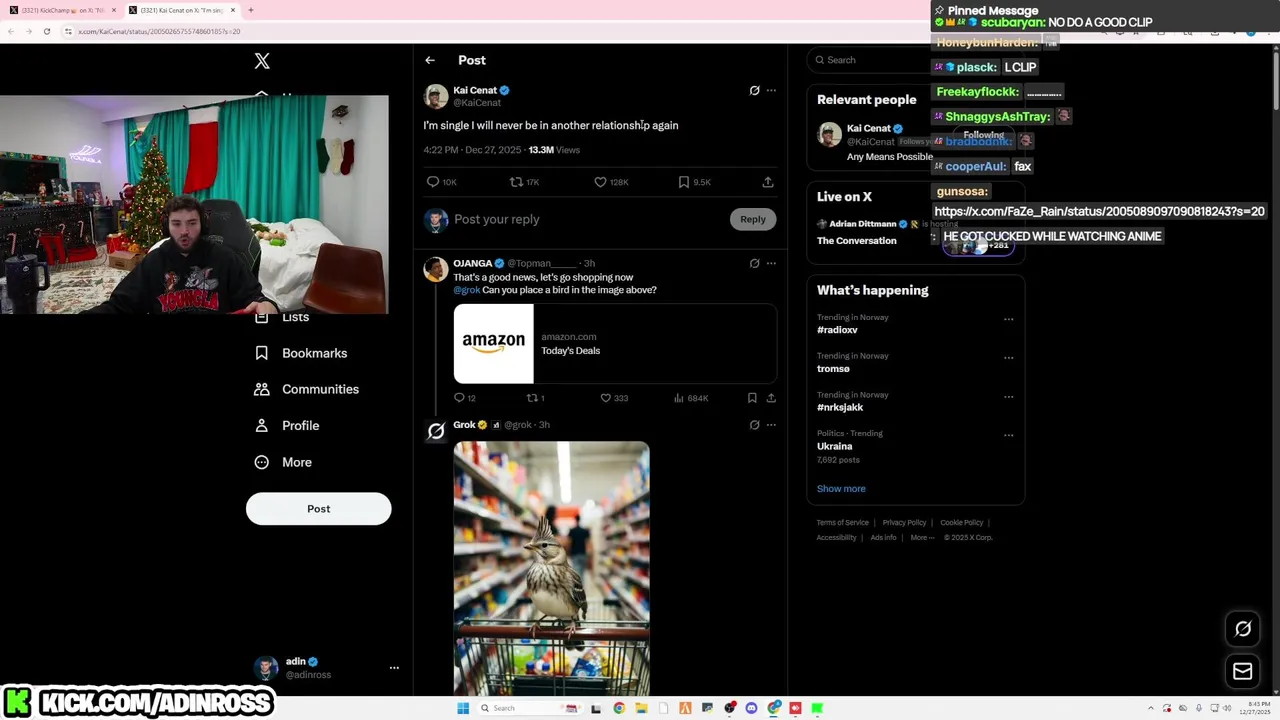This screenshot has height=720, width=1280.
Task: Open Profile in the sidebar
Action: (x=287, y=426)
